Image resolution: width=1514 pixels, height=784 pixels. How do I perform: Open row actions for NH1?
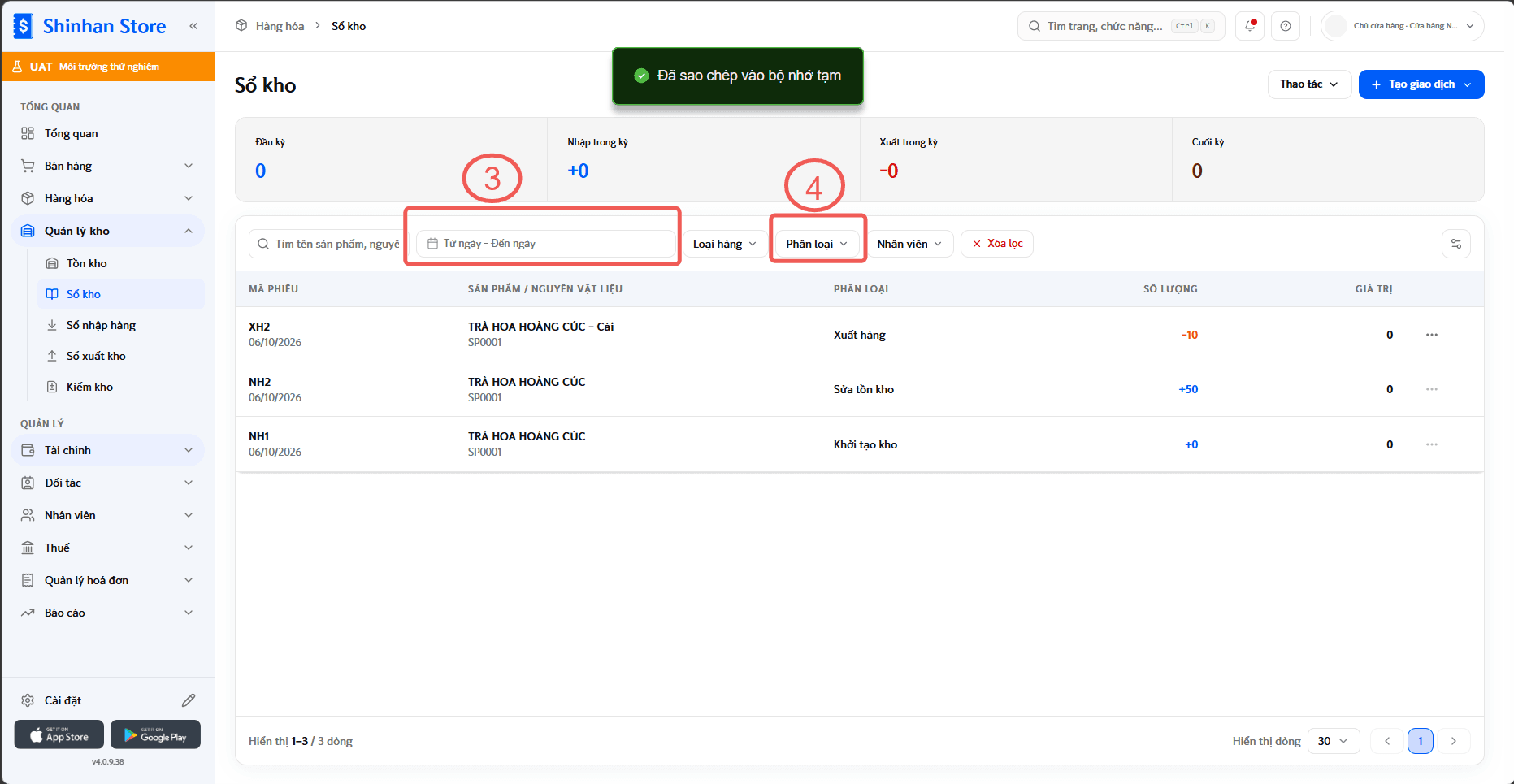click(x=1432, y=444)
